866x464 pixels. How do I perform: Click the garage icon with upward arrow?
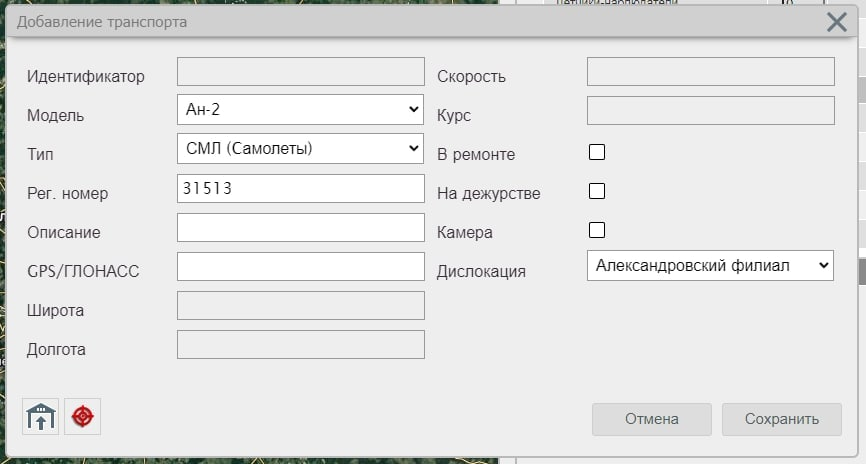coord(41,416)
